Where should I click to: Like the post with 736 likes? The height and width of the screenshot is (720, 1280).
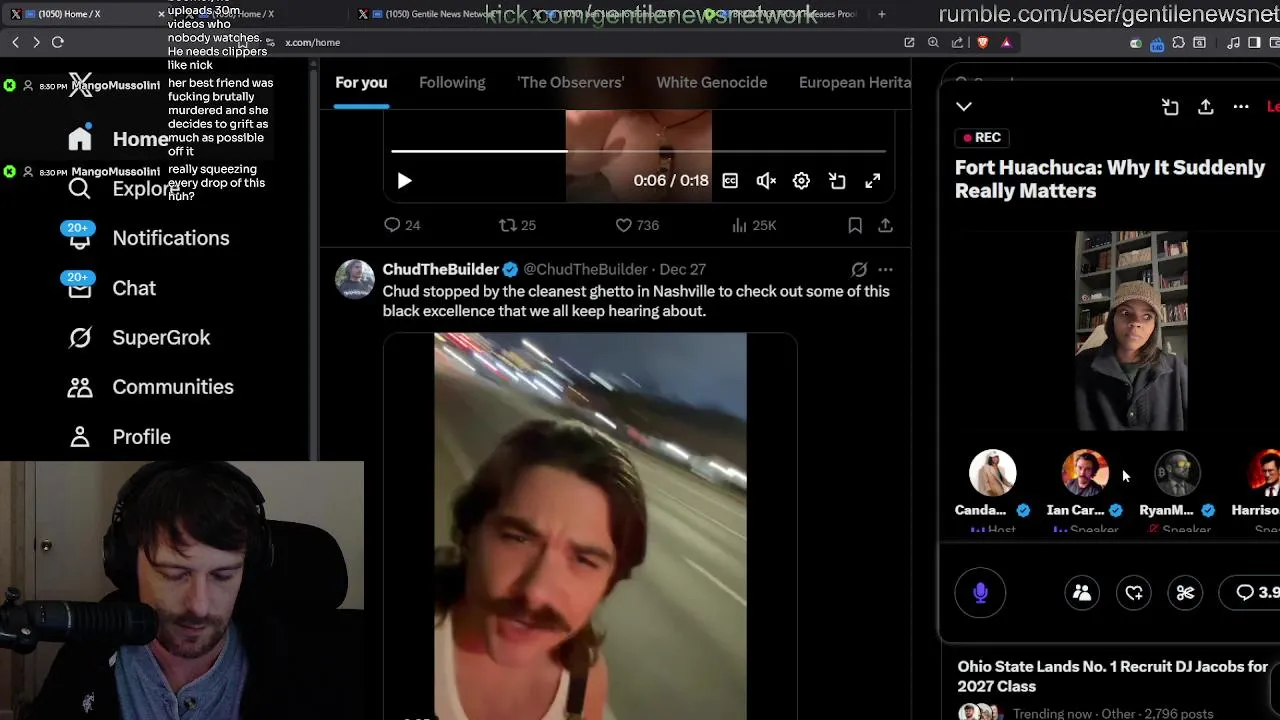click(x=637, y=226)
